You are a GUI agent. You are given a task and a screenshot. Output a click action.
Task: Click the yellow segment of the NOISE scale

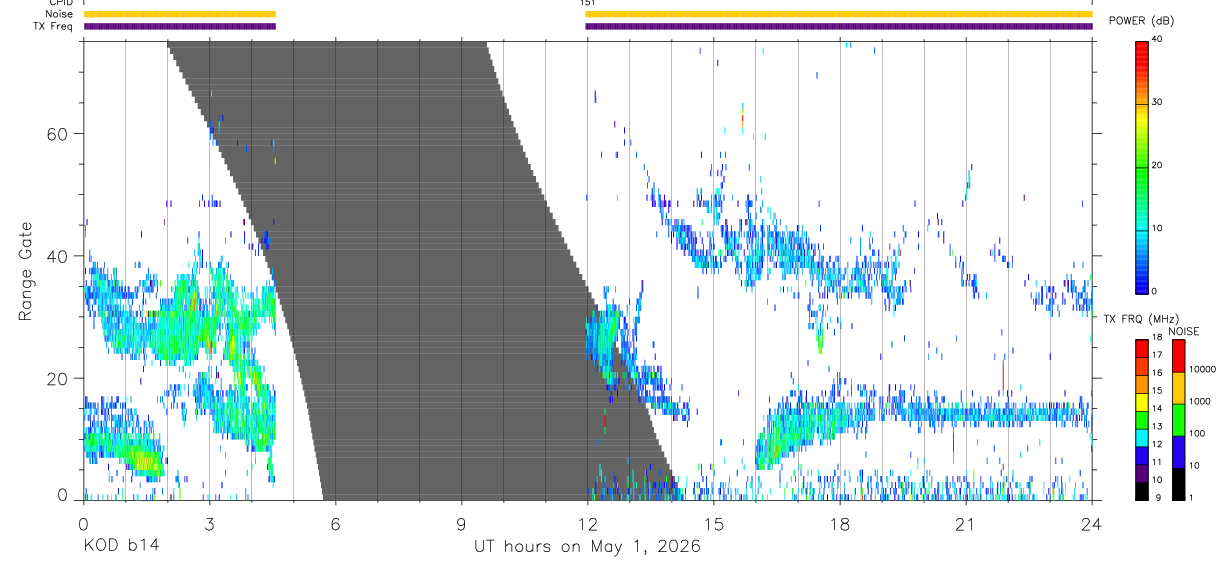[x=1178, y=388]
